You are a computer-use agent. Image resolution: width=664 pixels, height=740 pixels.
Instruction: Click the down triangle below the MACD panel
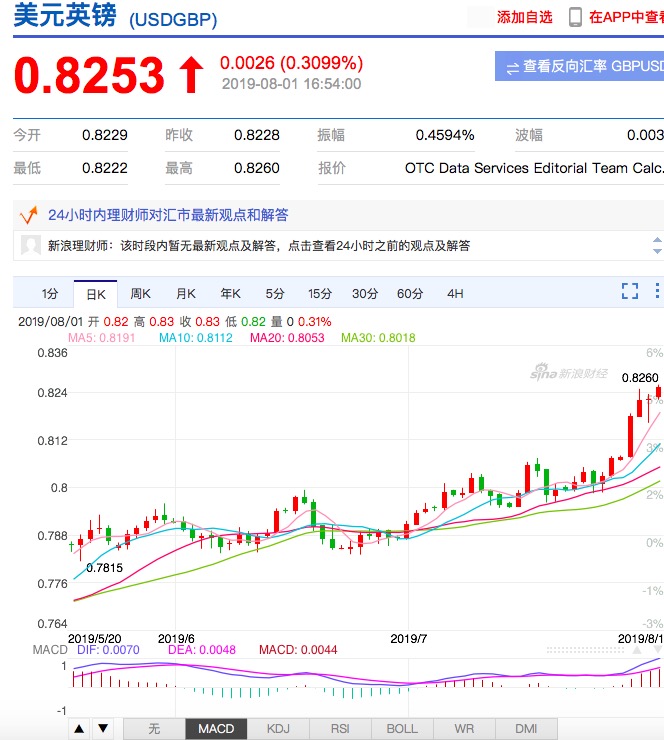[x=103, y=729]
